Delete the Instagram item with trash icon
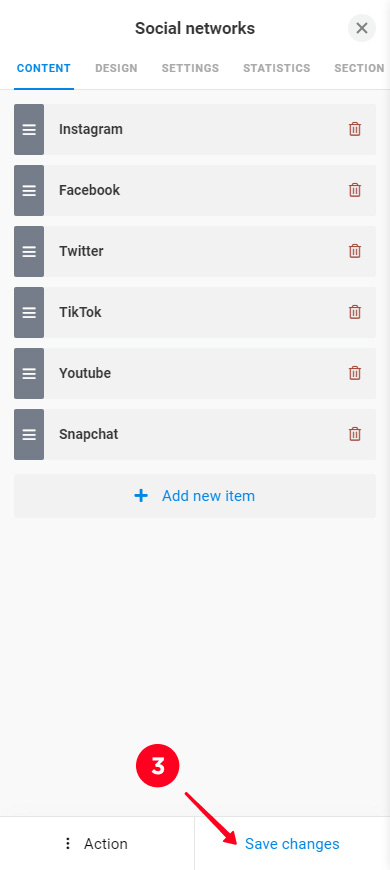 coord(354,129)
